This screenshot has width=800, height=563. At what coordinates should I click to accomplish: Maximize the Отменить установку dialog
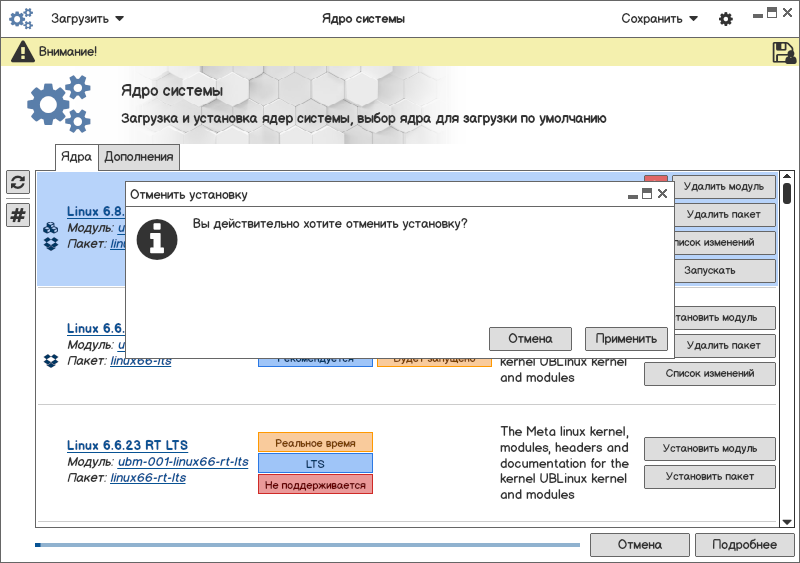[x=647, y=193]
